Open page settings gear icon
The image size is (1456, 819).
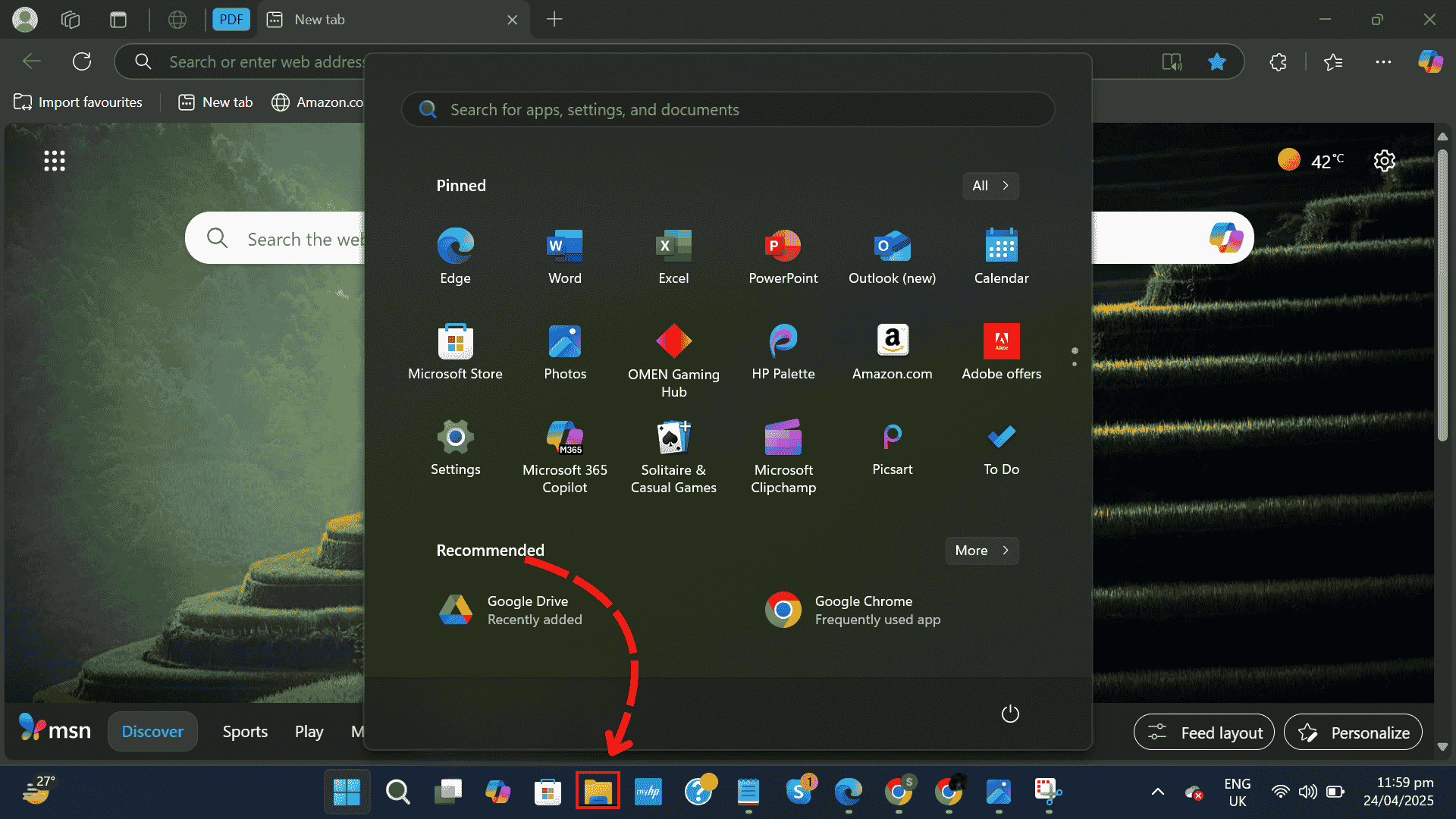(1385, 161)
